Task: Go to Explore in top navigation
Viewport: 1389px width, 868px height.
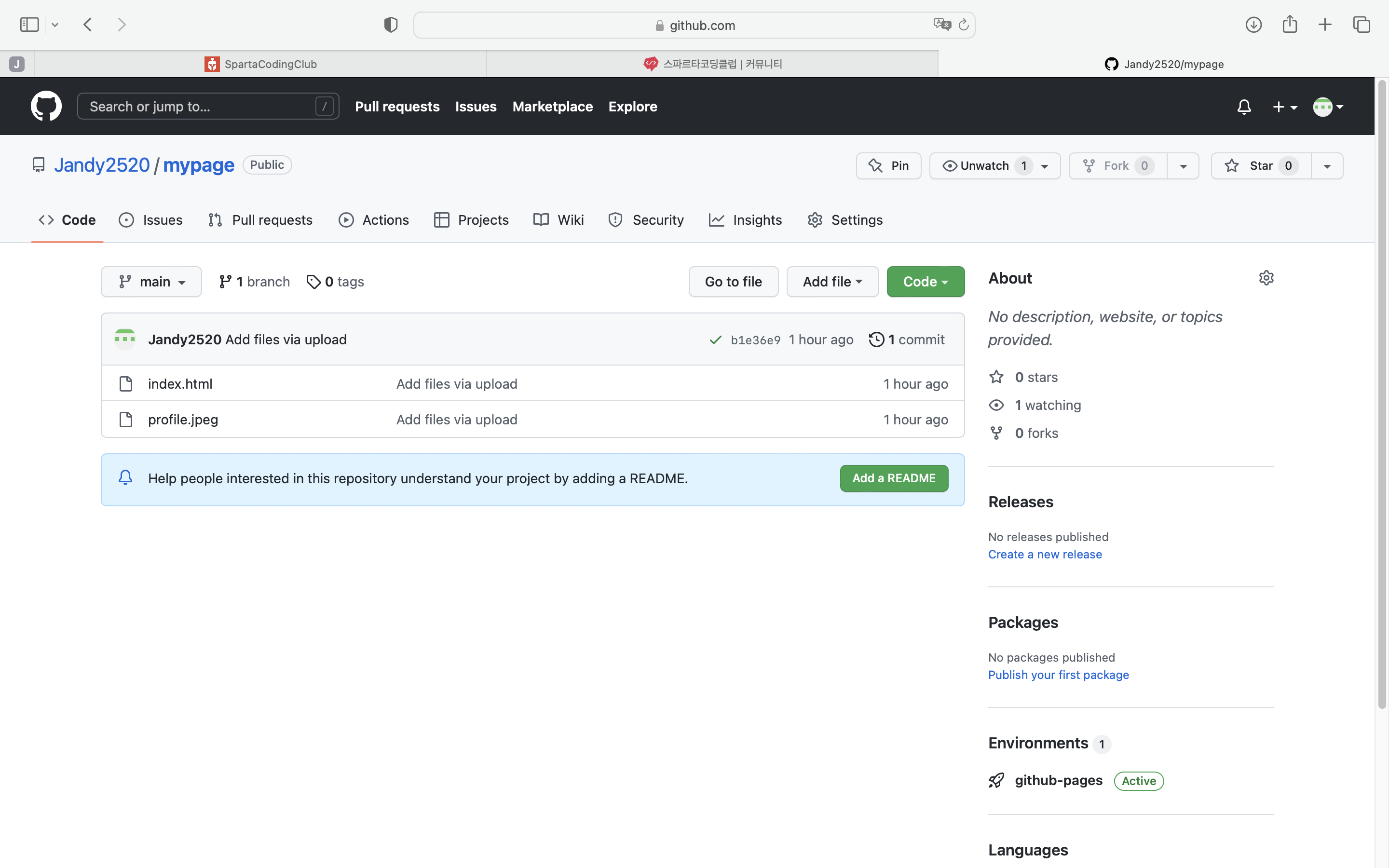Action: coord(632,107)
